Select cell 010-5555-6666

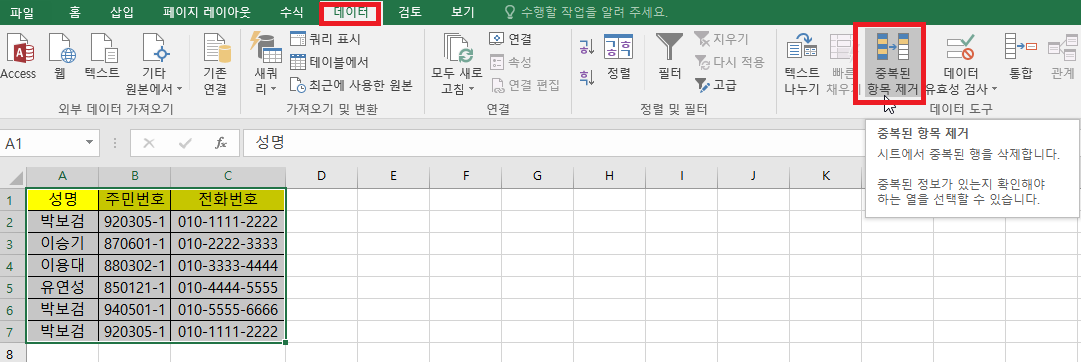pyautogui.click(x=228, y=309)
